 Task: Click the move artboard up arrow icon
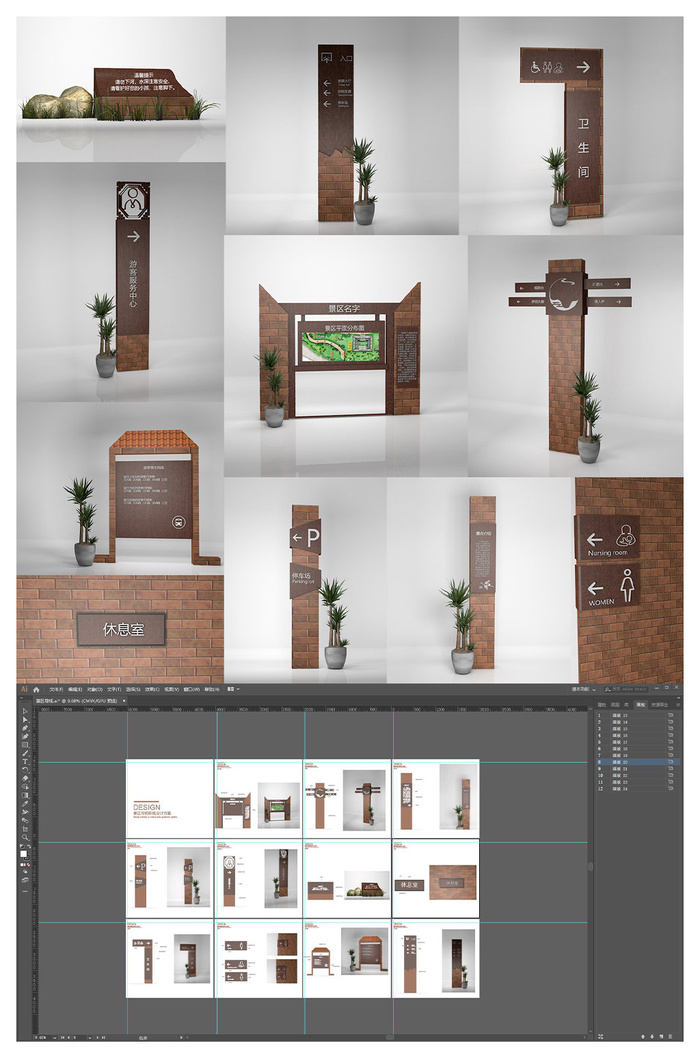tap(643, 1036)
